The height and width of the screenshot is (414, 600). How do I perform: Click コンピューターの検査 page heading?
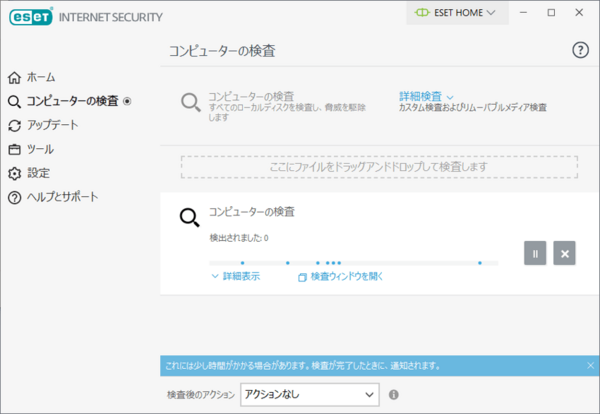[222, 51]
